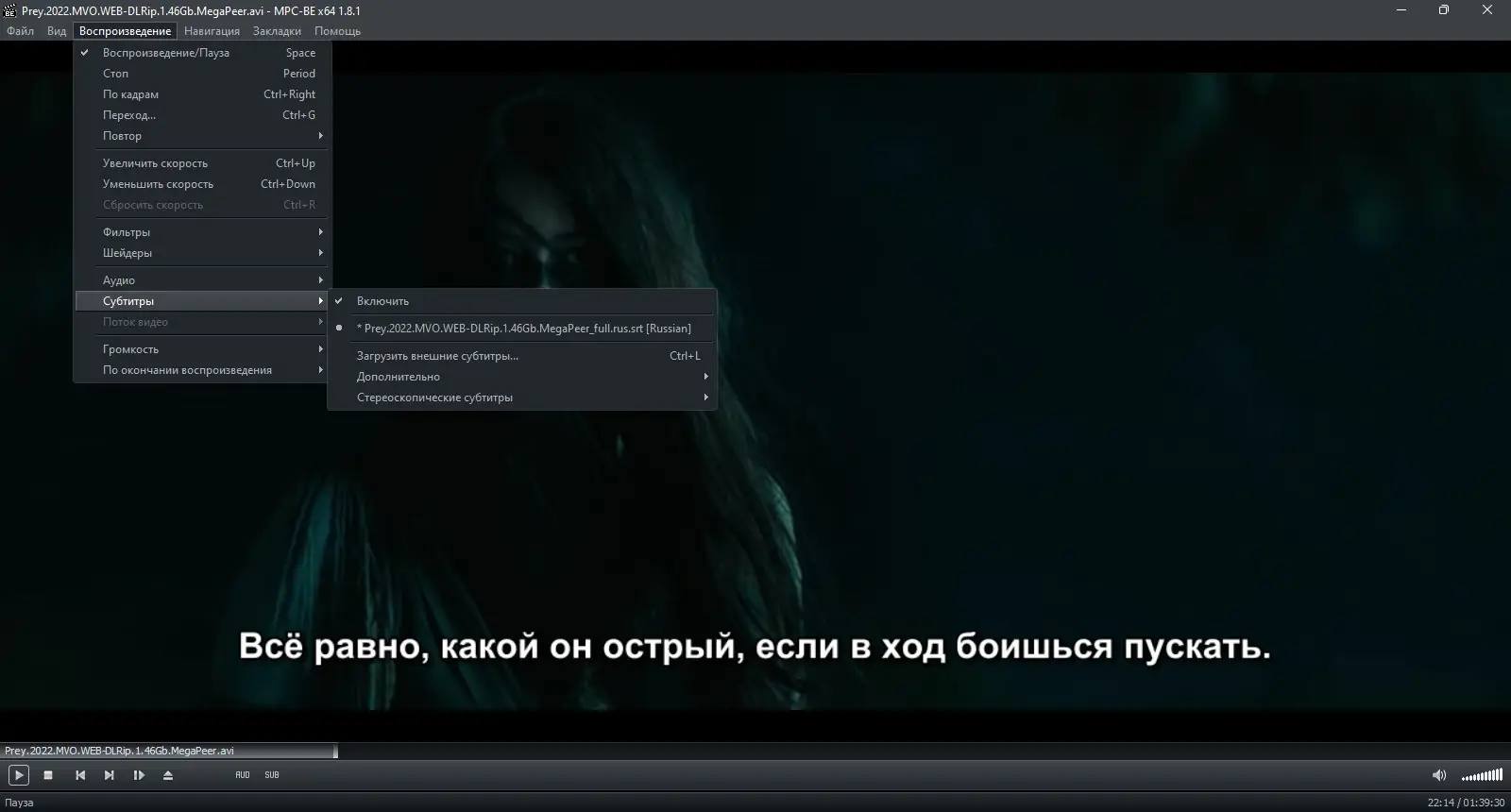This screenshot has width=1511, height=812.
Task: Click Загрузить внешние субтитры...
Action: 522,356
